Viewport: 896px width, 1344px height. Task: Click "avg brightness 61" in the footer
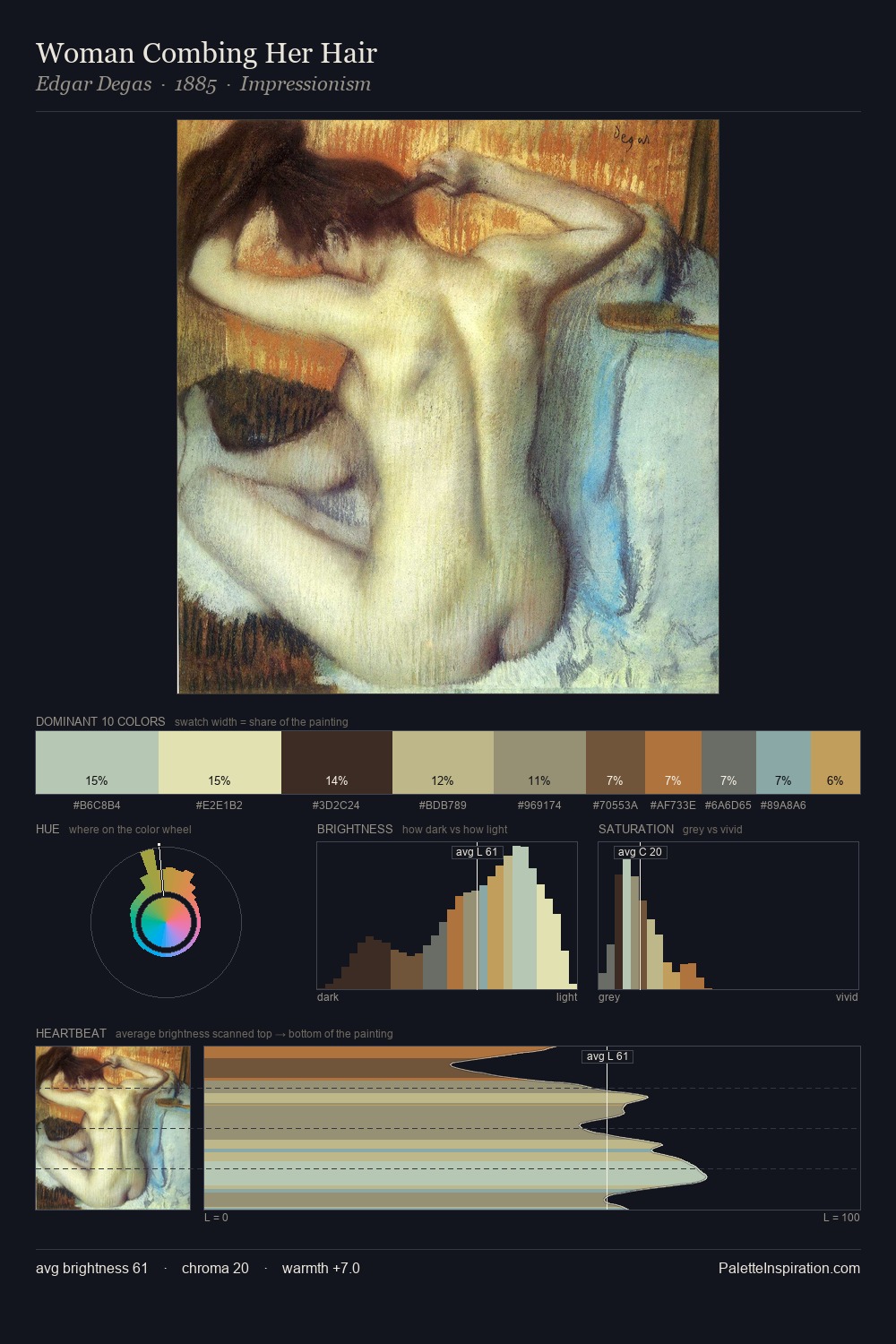coord(91,1268)
